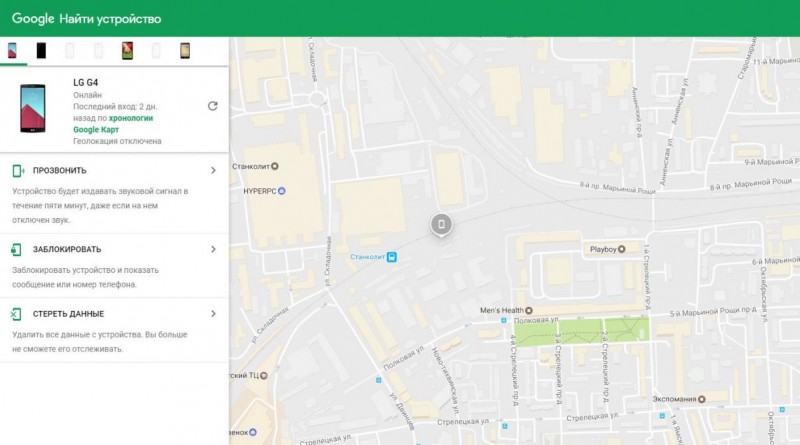The width and height of the screenshot is (800, 445).
Task: Click the ТЦ shopping center marker
Action: (264, 376)
